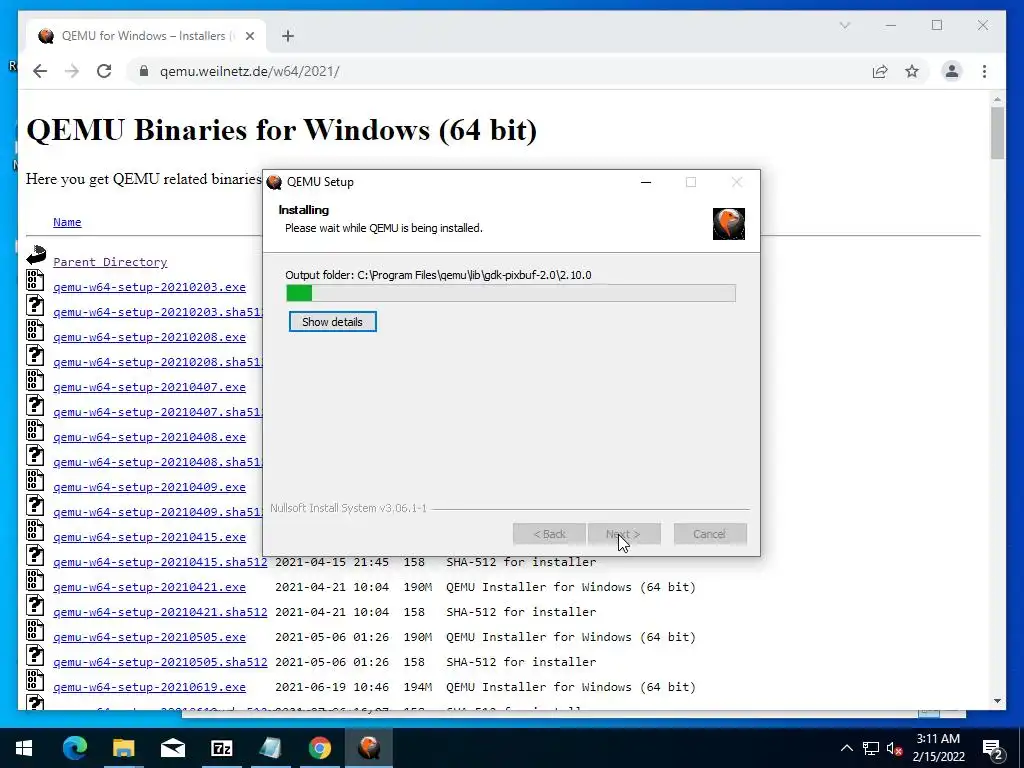Image resolution: width=1024 pixels, height=768 pixels.
Task: Close the QEMU for Windows tab
Action: click(249, 36)
